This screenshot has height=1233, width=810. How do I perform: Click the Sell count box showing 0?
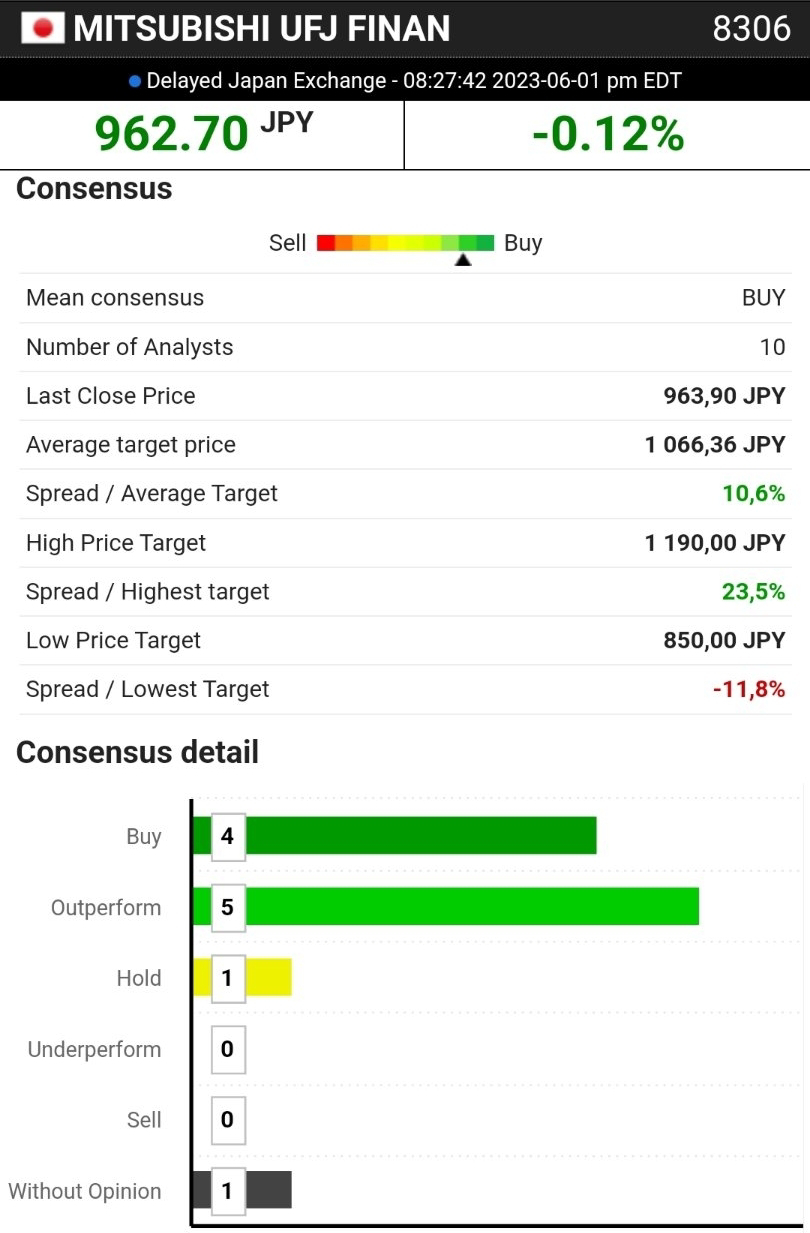pyautogui.click(x=228, y=1119)
